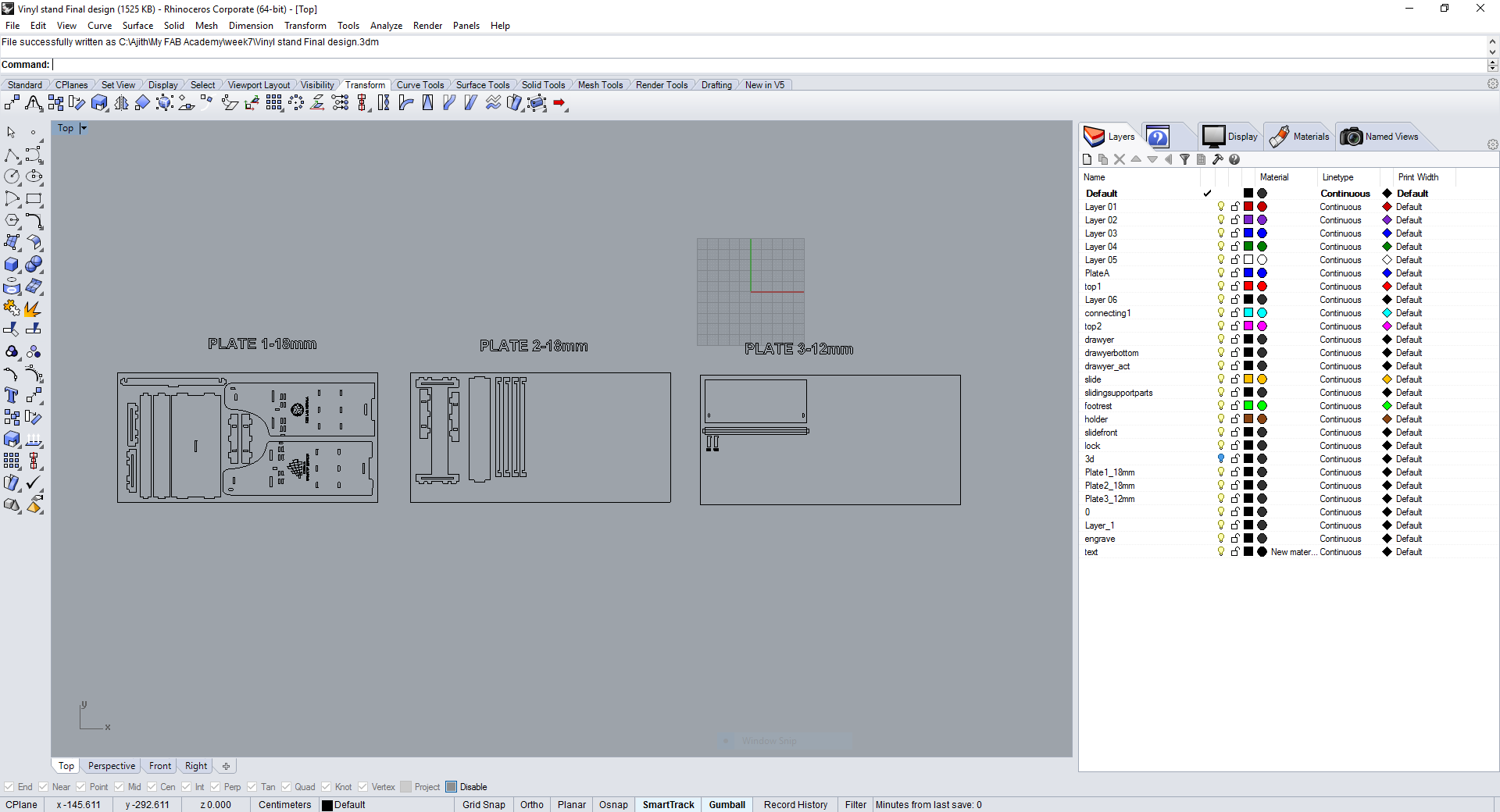Toggle the Near osnap checkbox
This screenshot has height=812, width=1500.
pos(43,787)
